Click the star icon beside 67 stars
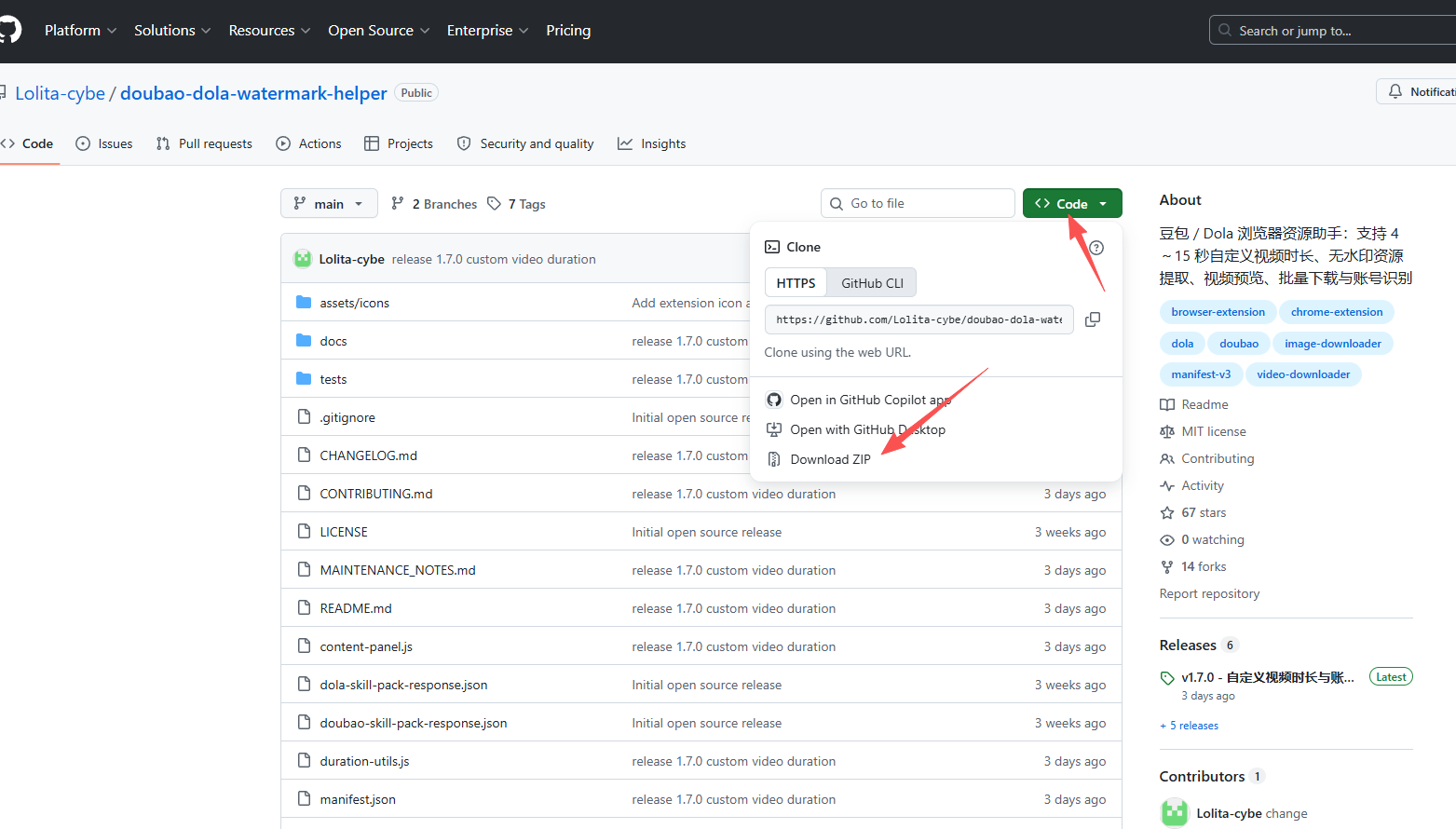 pyautogui.click(x=1167, y=512)
